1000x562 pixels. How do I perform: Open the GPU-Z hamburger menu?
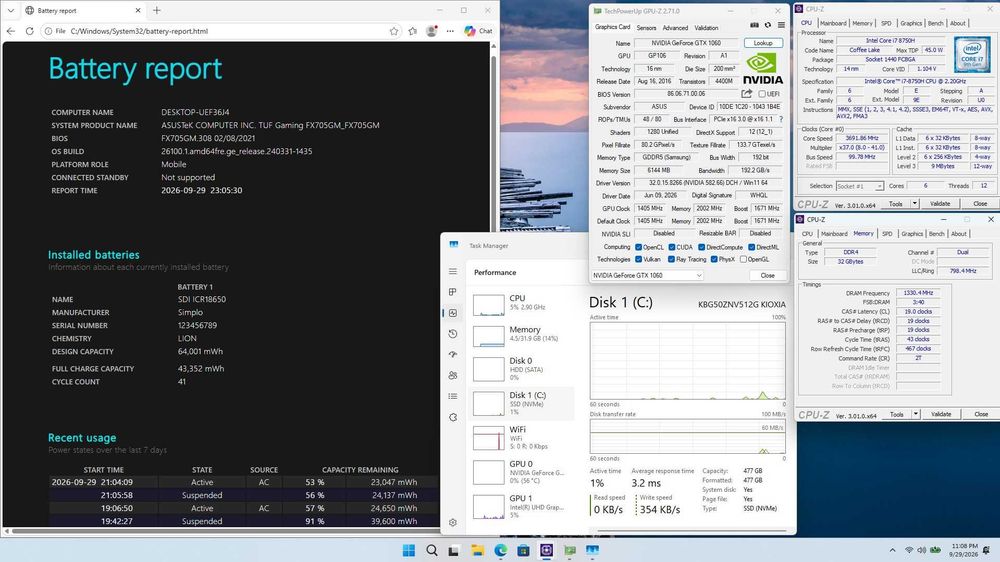781,25
